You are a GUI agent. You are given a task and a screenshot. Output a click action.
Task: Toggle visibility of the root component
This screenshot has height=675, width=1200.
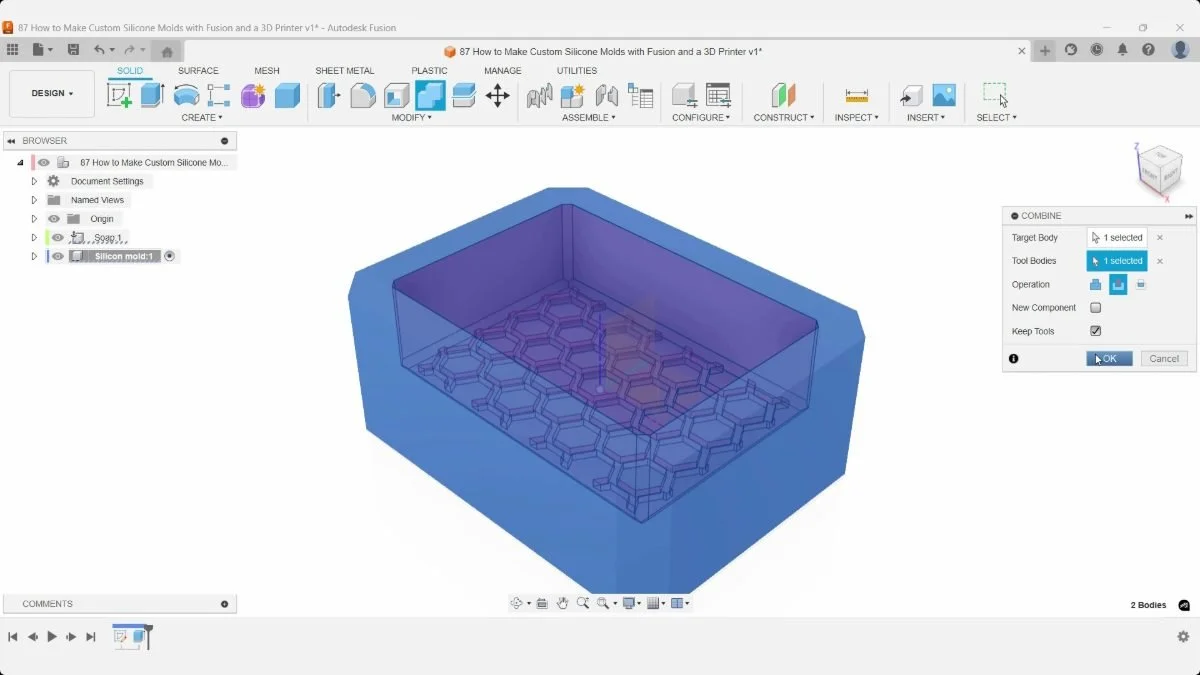tap(44, 162)
